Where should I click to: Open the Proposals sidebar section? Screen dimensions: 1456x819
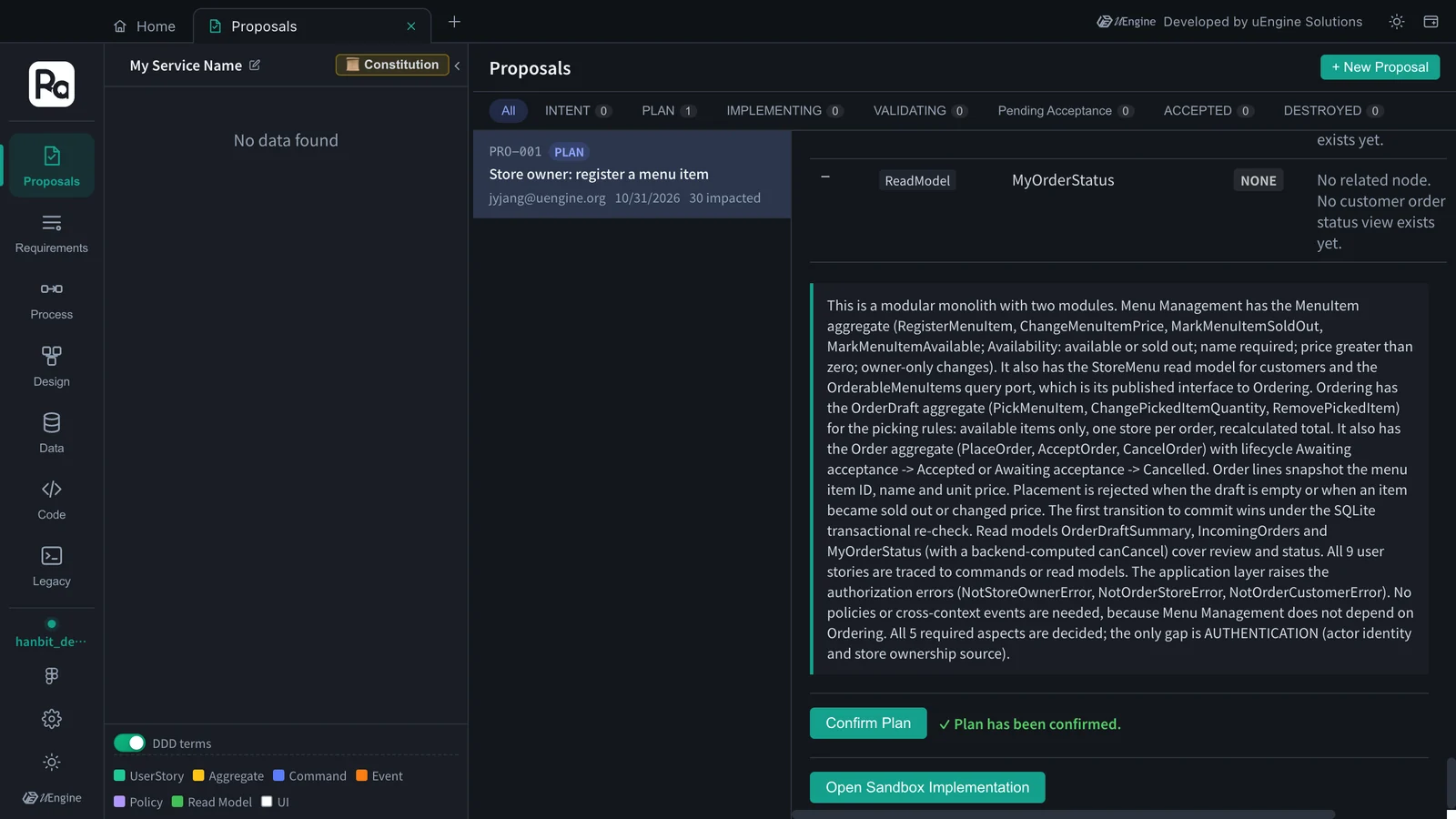coord(52,166)
